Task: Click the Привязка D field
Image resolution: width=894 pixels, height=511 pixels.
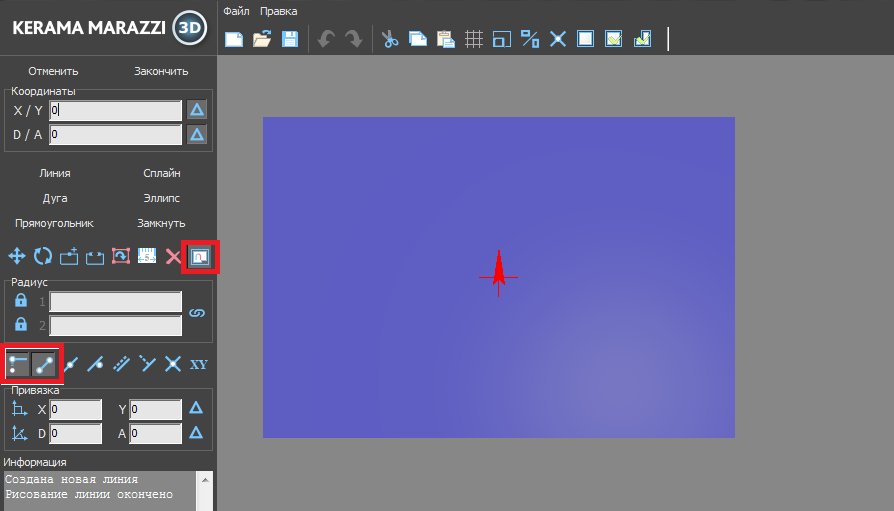Action: click(76, 433)
